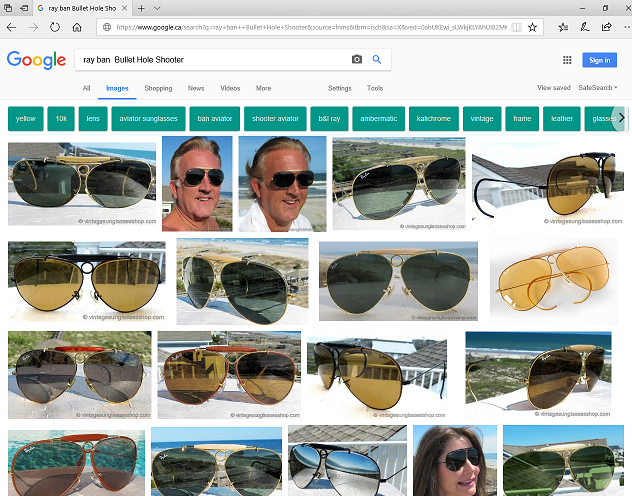Click the Share page icon

[606, 27]
